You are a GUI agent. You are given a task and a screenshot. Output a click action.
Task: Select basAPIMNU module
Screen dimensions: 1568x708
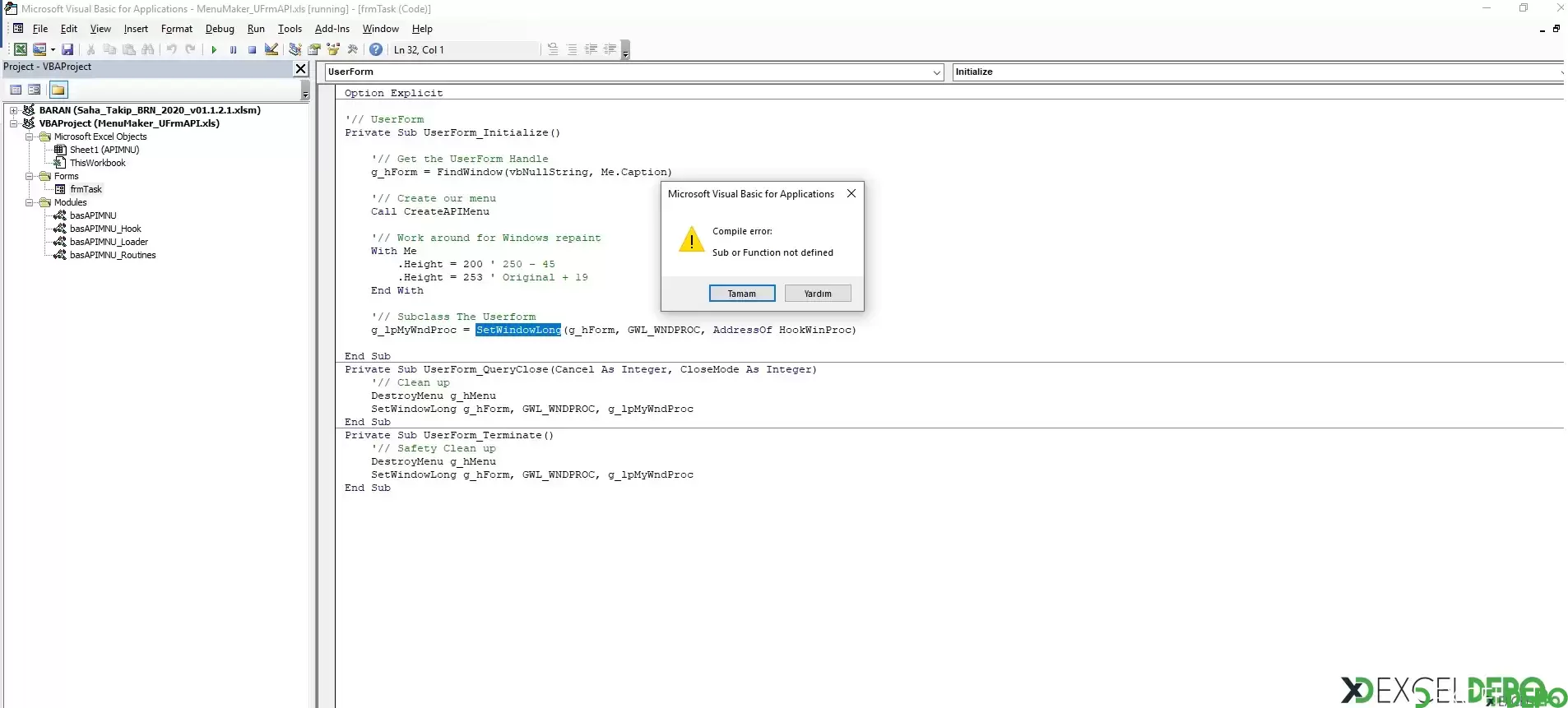93,215
